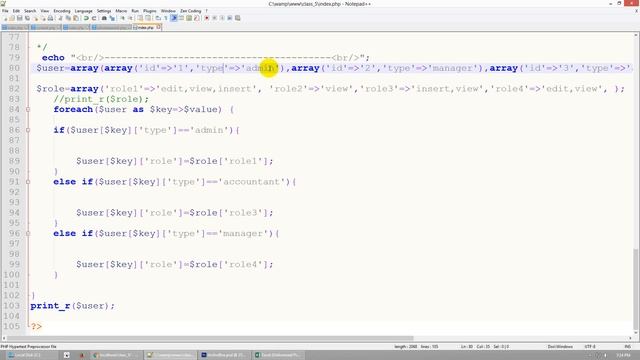640x360 pixels.
Task: Close the index.php tab
Action: (x=158, y=27)
